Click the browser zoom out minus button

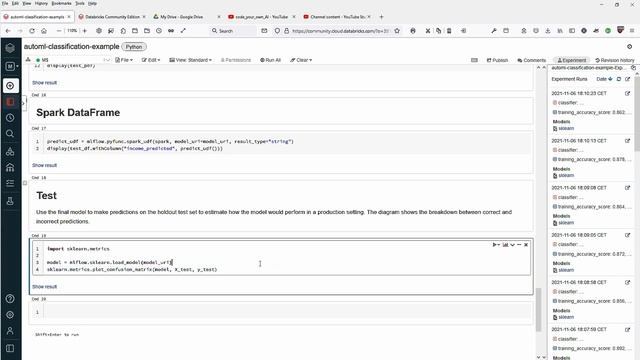click(59, 31)
